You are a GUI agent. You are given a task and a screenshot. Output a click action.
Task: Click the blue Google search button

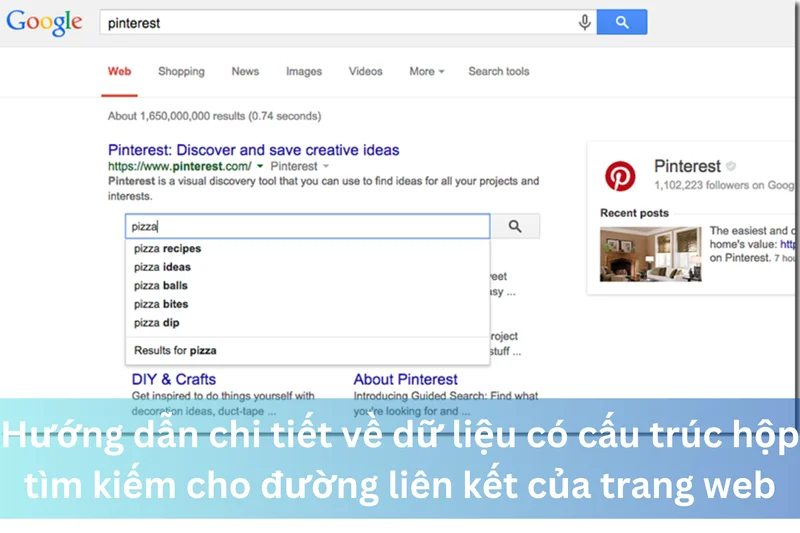pyautogui.click(x=621, y=22)
